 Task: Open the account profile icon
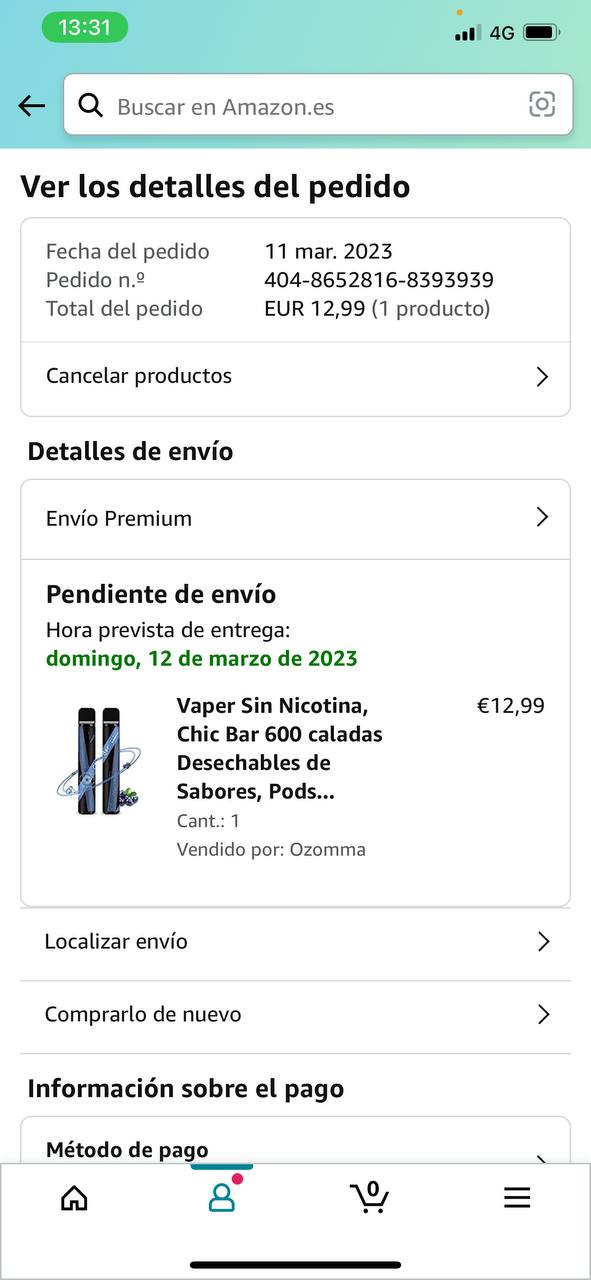click(x=222, y=1196)
